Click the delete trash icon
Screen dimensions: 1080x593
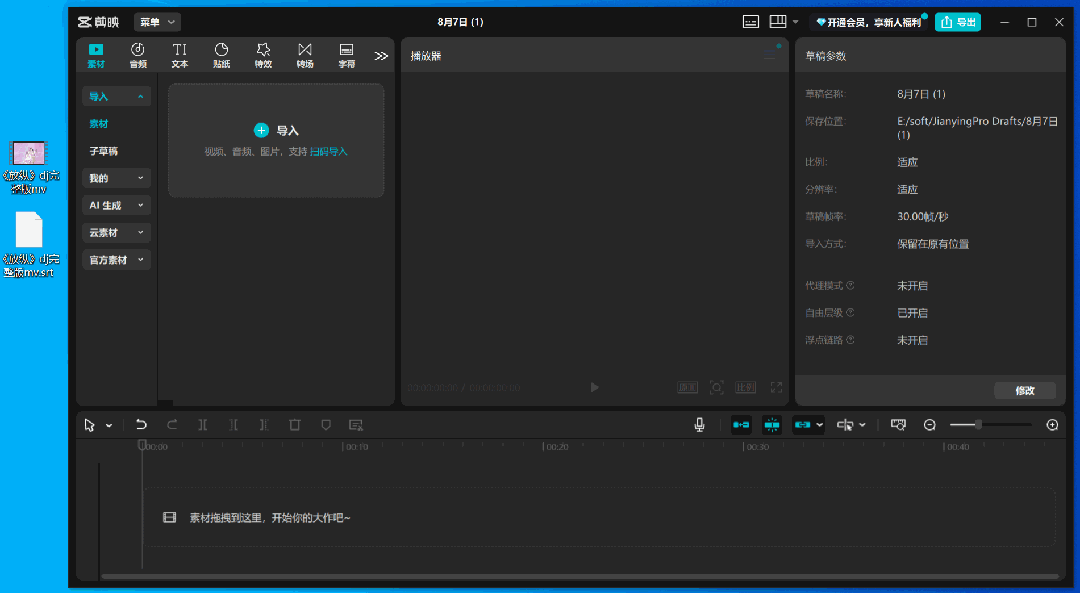(x=295, y=425)
